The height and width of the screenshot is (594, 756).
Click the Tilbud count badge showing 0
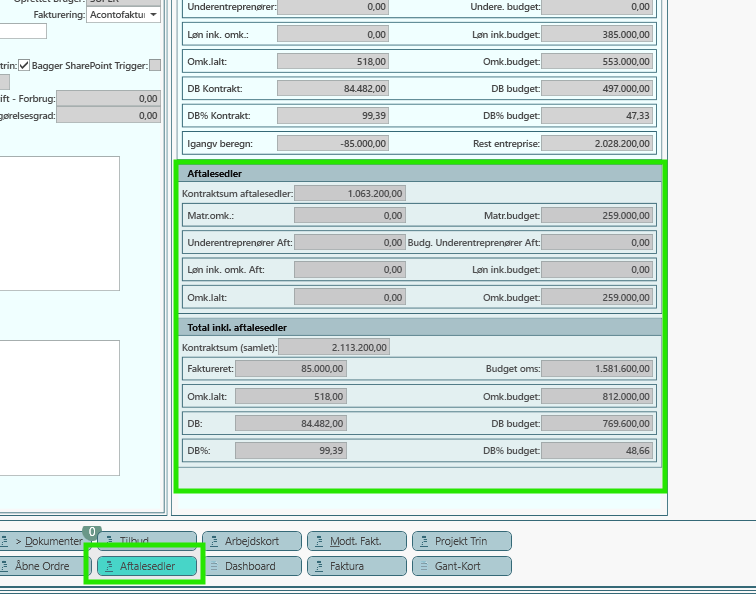(x=92, y=532)
